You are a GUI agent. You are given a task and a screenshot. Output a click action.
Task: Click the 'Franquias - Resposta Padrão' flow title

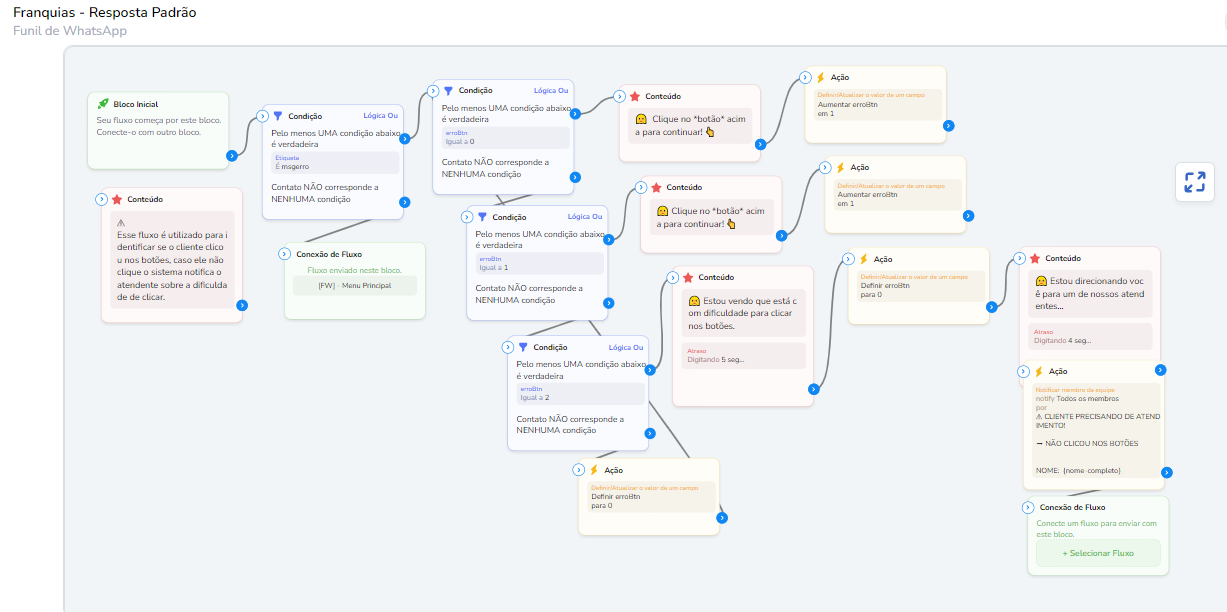click(x=105, y=13)
